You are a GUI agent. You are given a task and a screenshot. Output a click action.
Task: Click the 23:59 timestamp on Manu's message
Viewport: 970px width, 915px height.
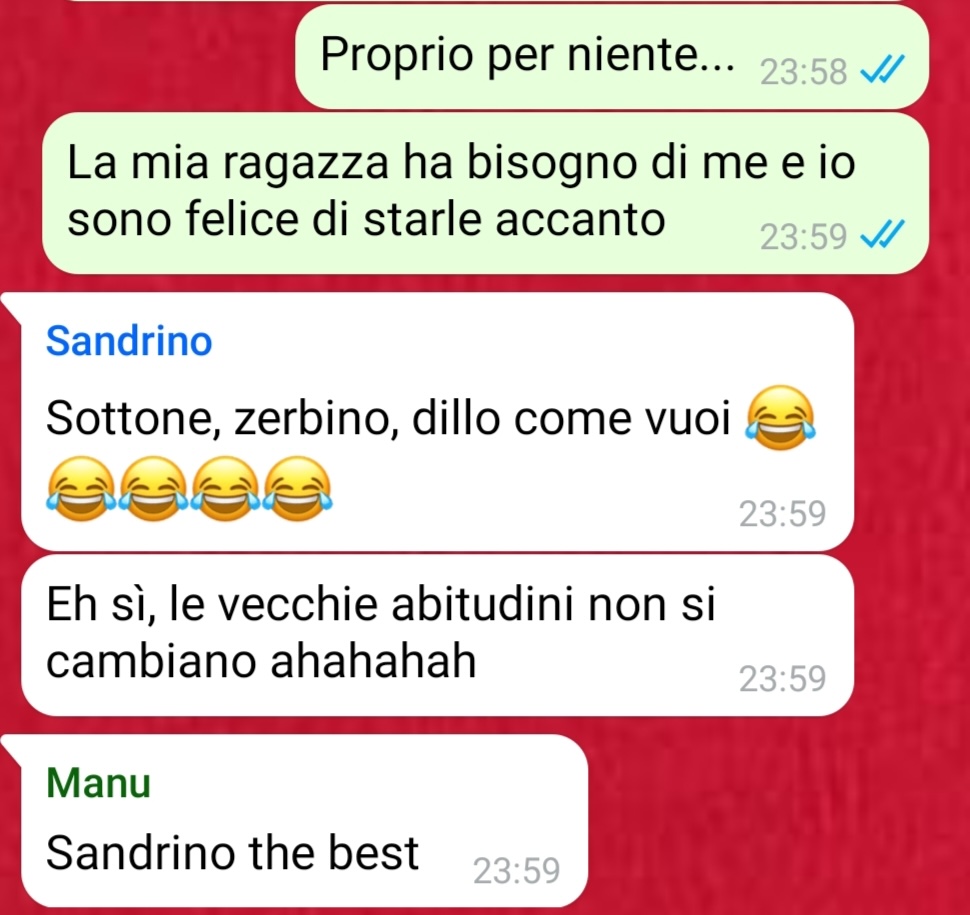coord(517,870)
